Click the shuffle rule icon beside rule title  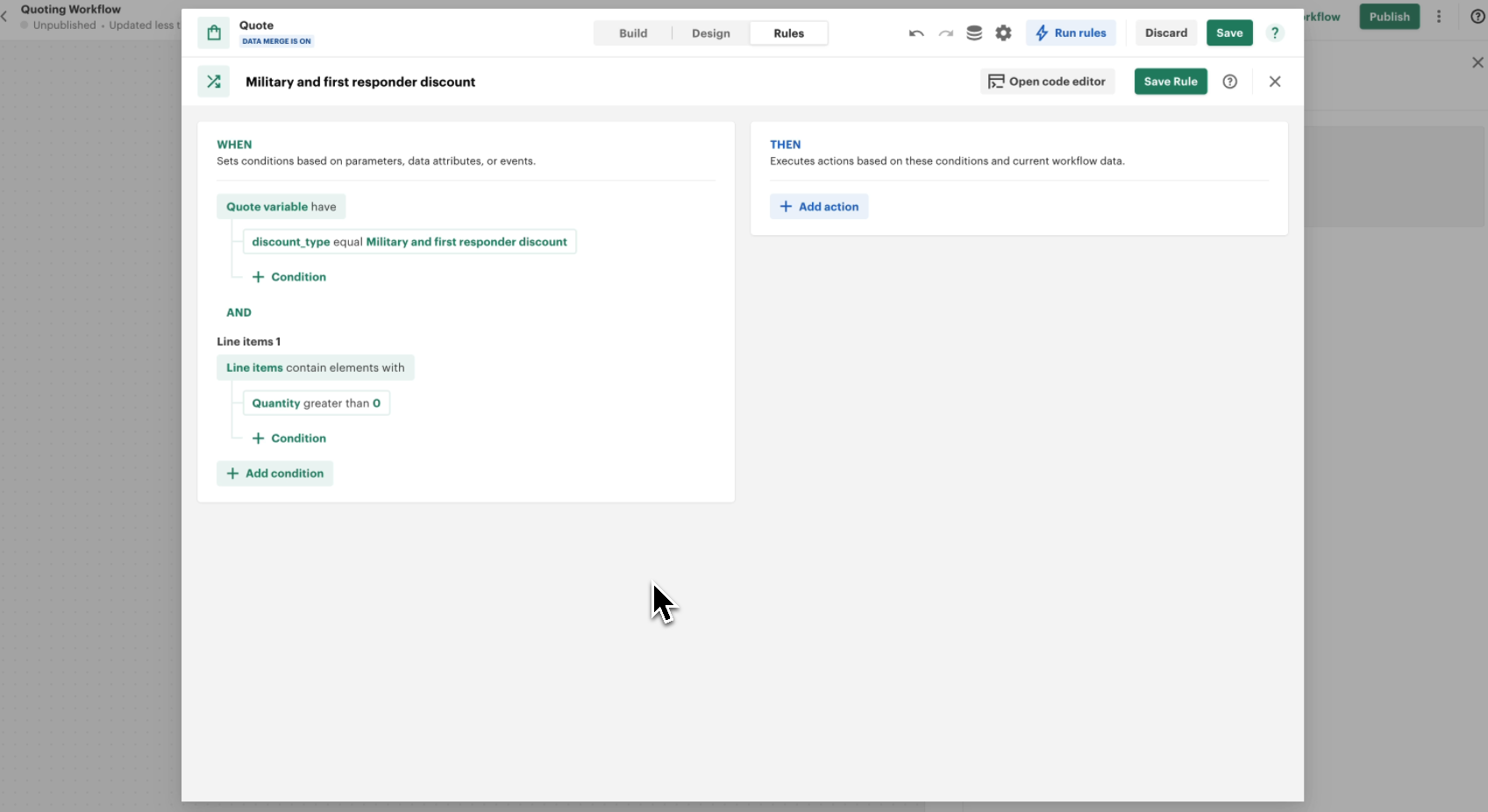(214, 82)
